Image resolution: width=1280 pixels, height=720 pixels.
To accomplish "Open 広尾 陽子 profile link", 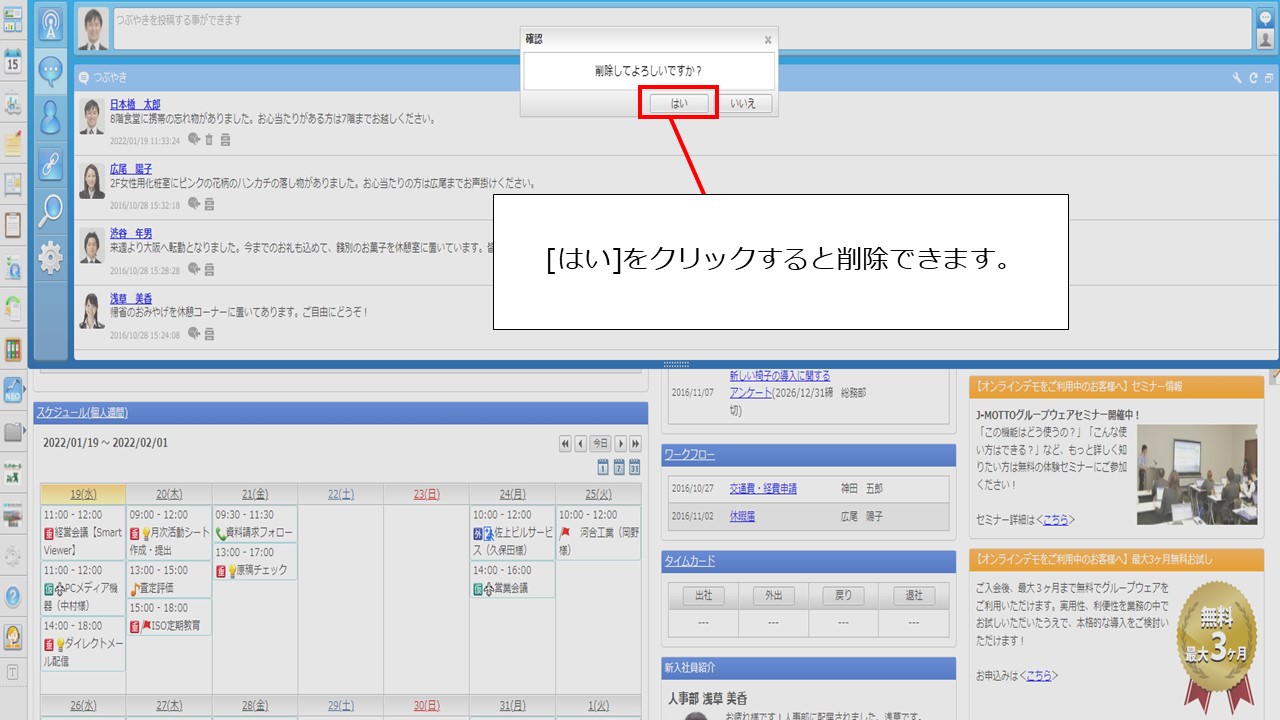I will [131, 169].
